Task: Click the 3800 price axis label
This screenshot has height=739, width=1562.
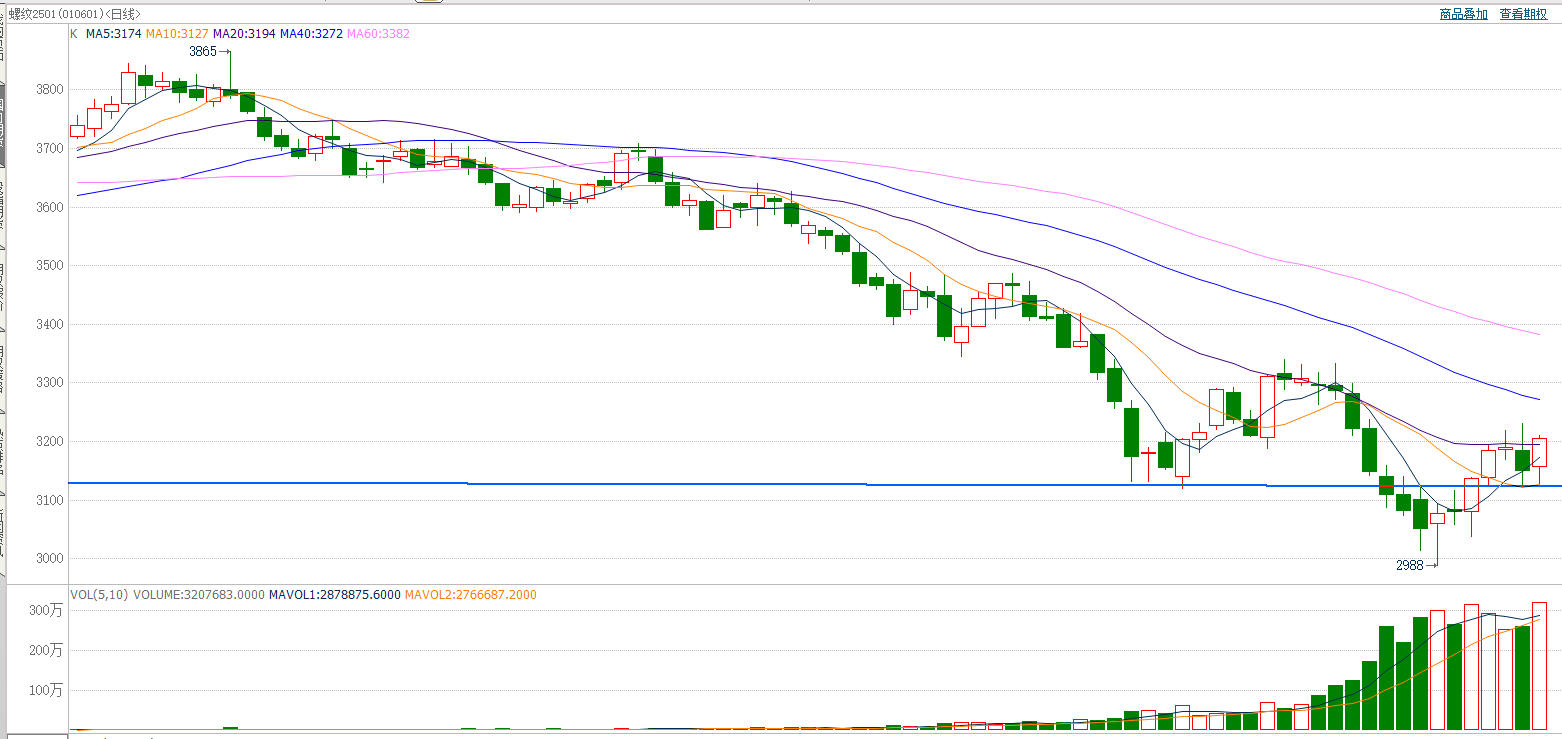Action: point(50,90)
